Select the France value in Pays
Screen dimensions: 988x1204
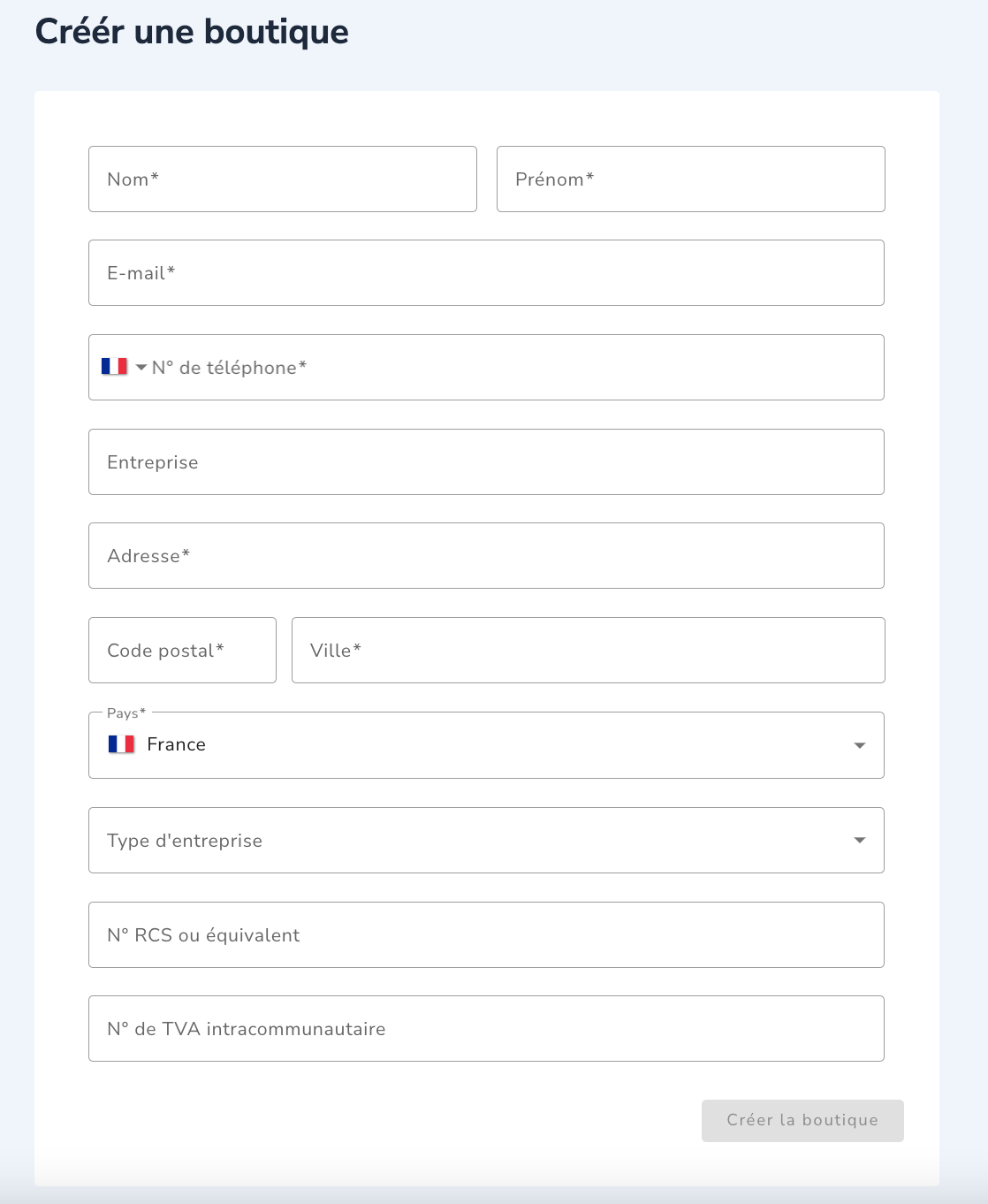[x=176, y=744]
